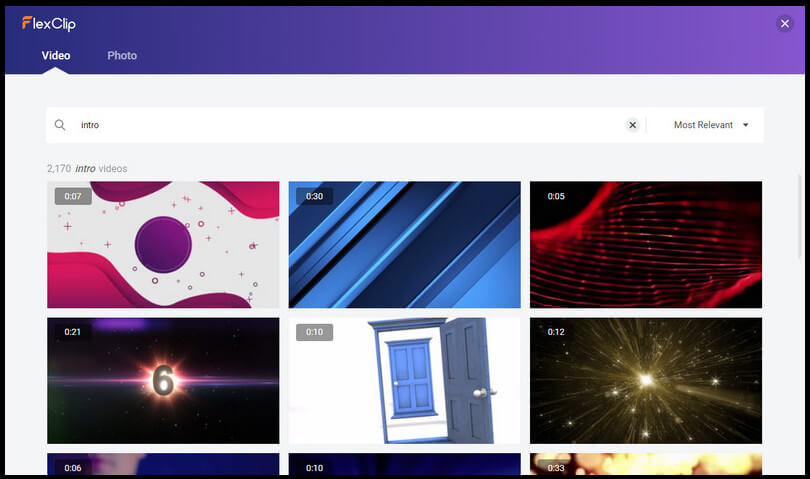
Task: Choose the countdown number 6 video
Action: (x=163, y=381)
